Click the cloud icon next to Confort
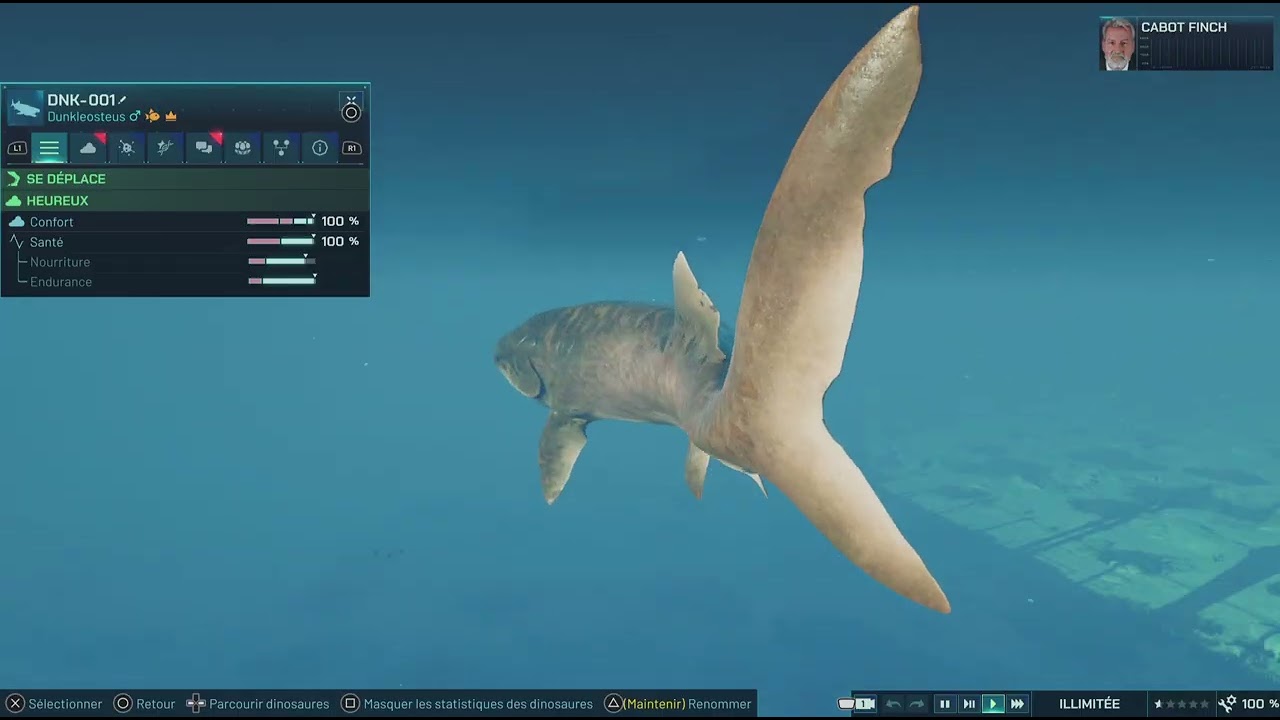Screen dimensions: 1280x720 16,222
